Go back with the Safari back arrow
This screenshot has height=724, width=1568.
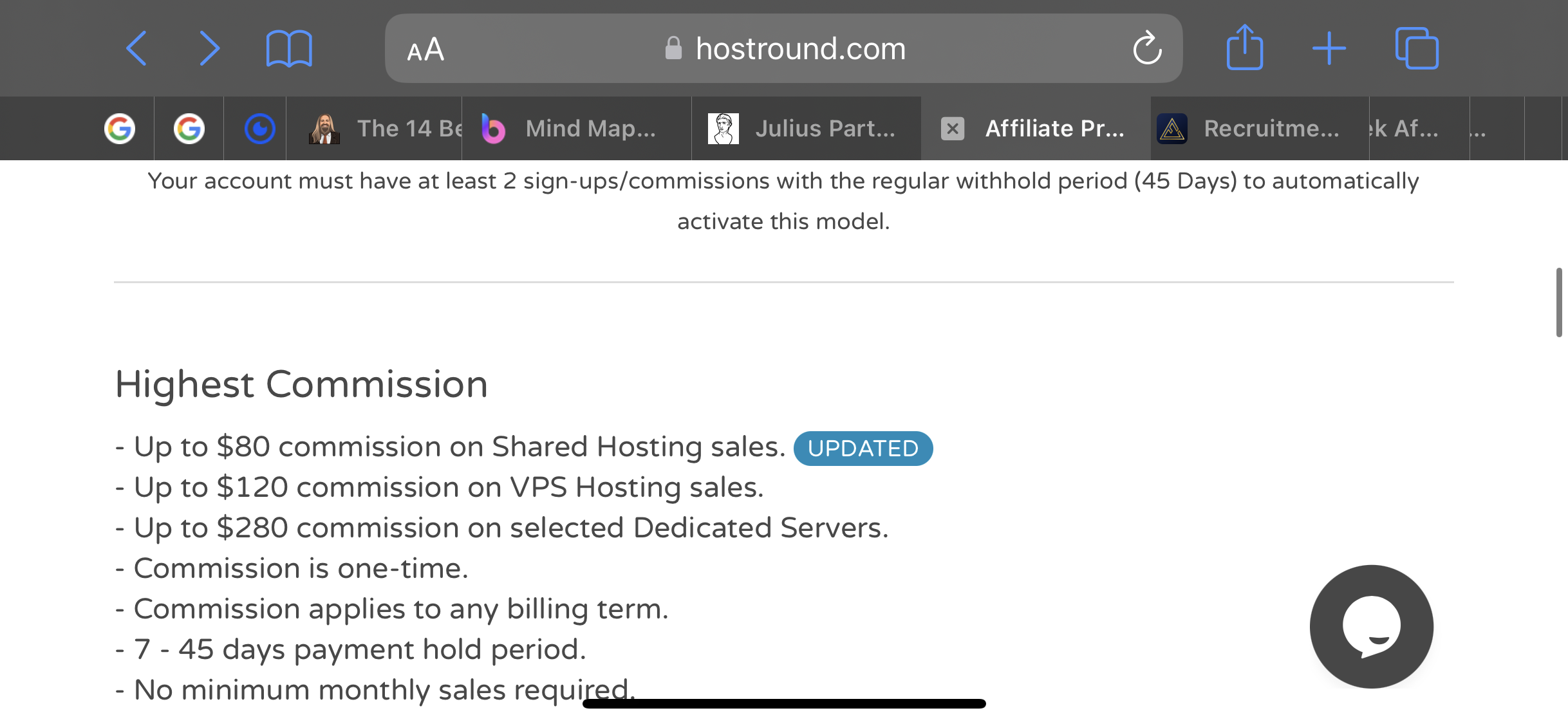click(136, 48)
